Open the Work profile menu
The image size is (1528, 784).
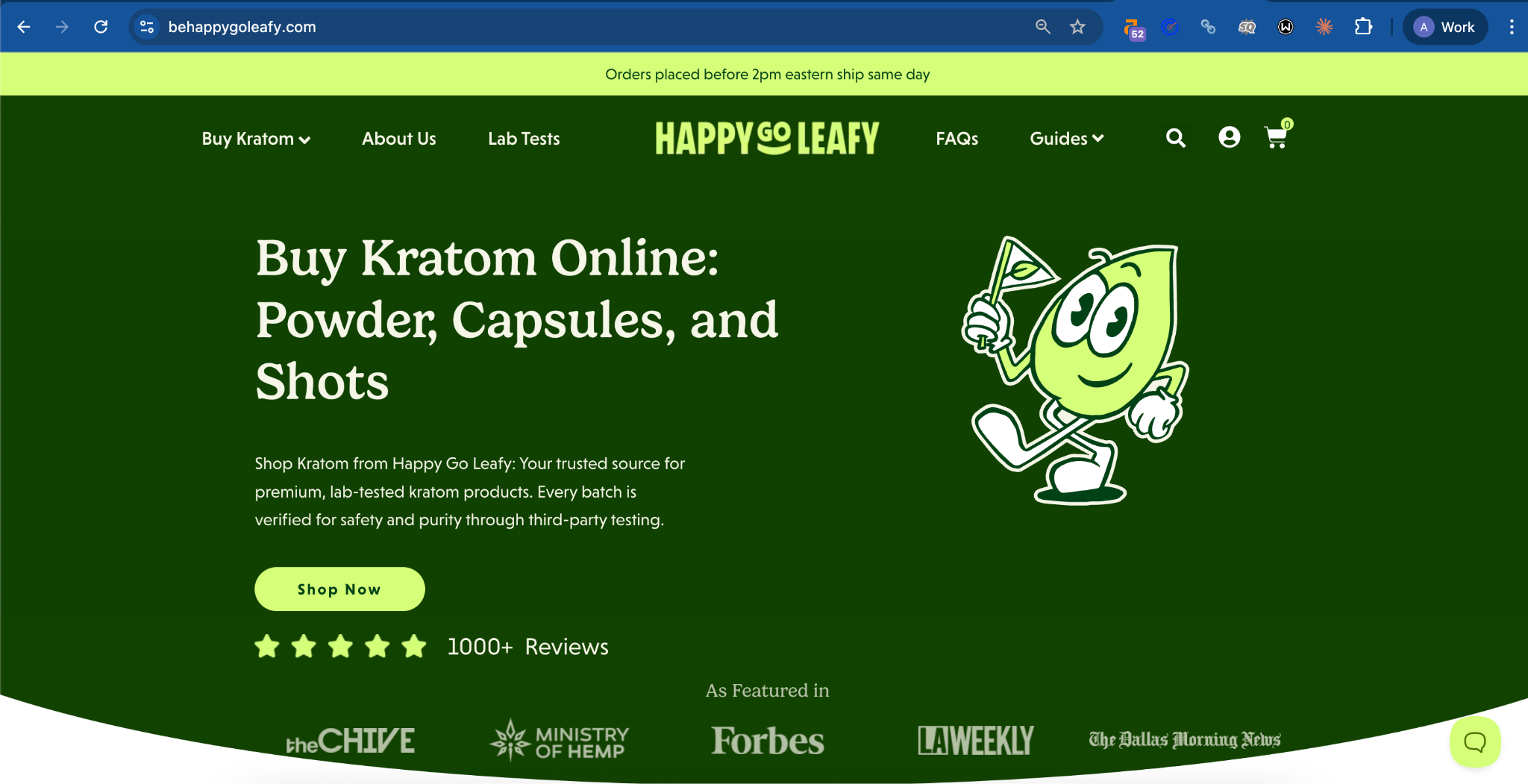pos(1445,27)
